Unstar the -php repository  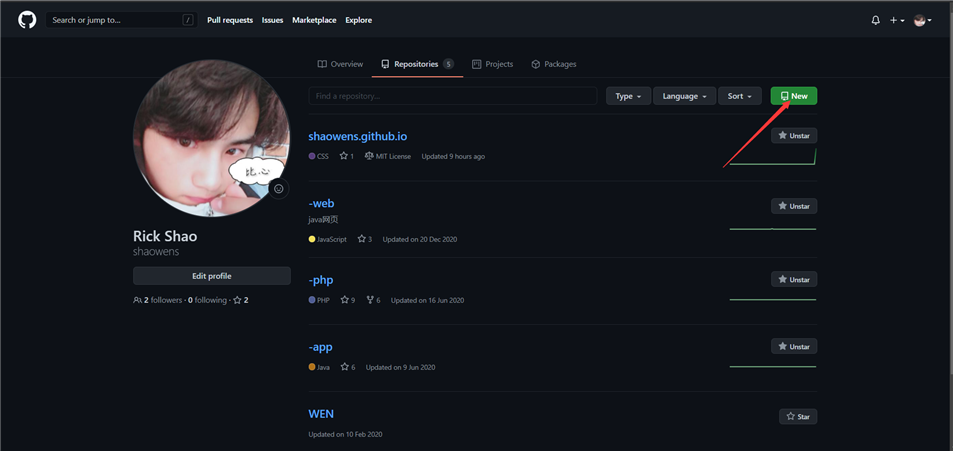(794, 279)
